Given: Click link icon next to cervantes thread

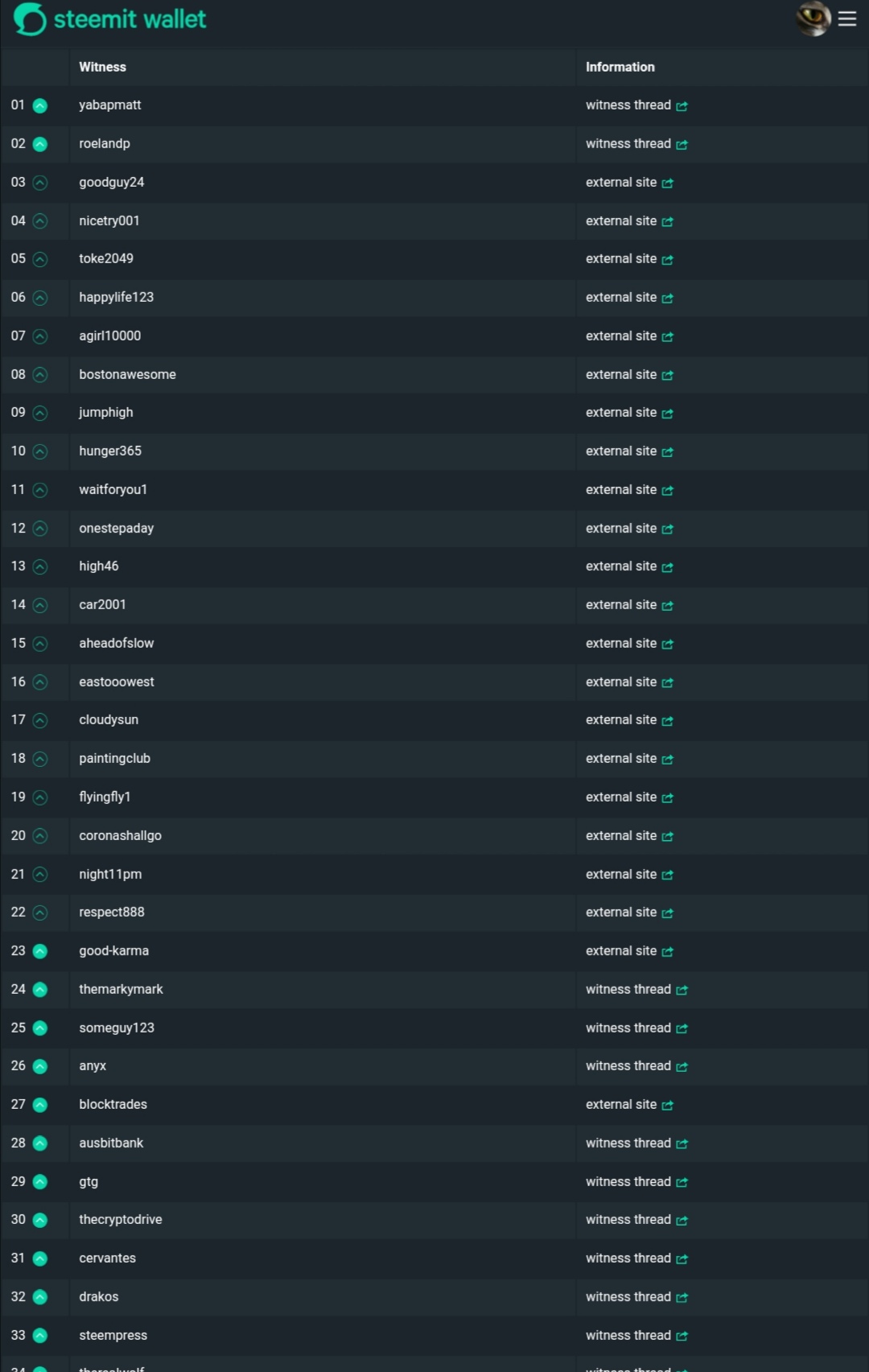Looking at the screenshot, I should [x=682, y=1259].
